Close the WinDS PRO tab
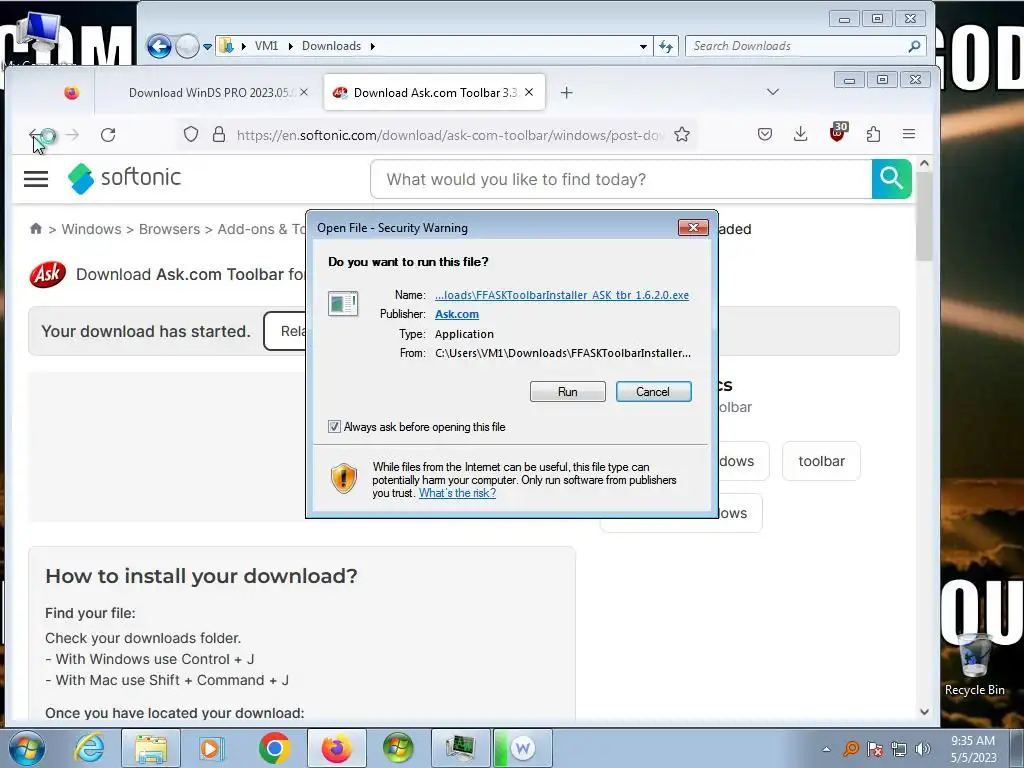1024x768 pixels. 304,93
